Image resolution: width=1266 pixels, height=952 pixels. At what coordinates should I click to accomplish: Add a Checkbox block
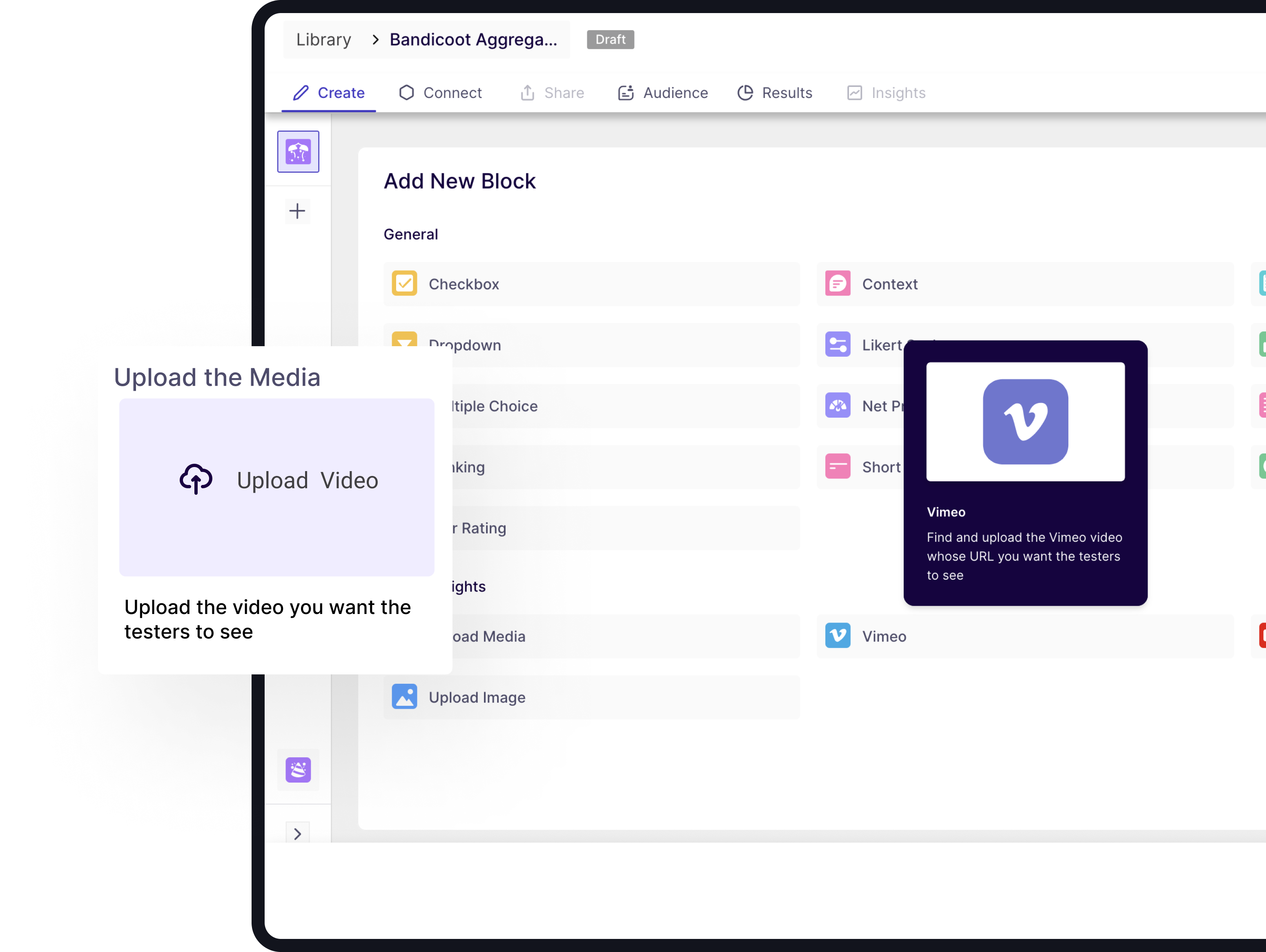coord(591,284)
